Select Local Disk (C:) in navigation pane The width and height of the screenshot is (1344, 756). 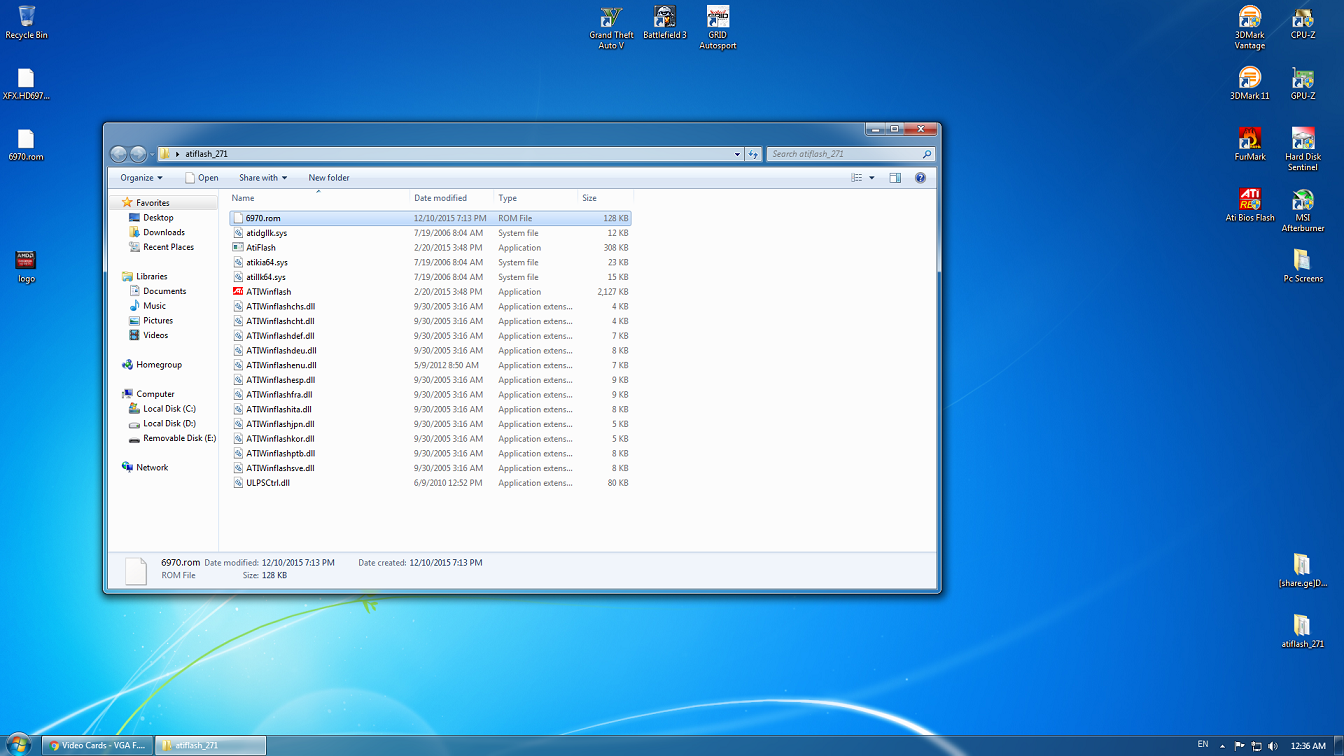[x=169, y=409]
